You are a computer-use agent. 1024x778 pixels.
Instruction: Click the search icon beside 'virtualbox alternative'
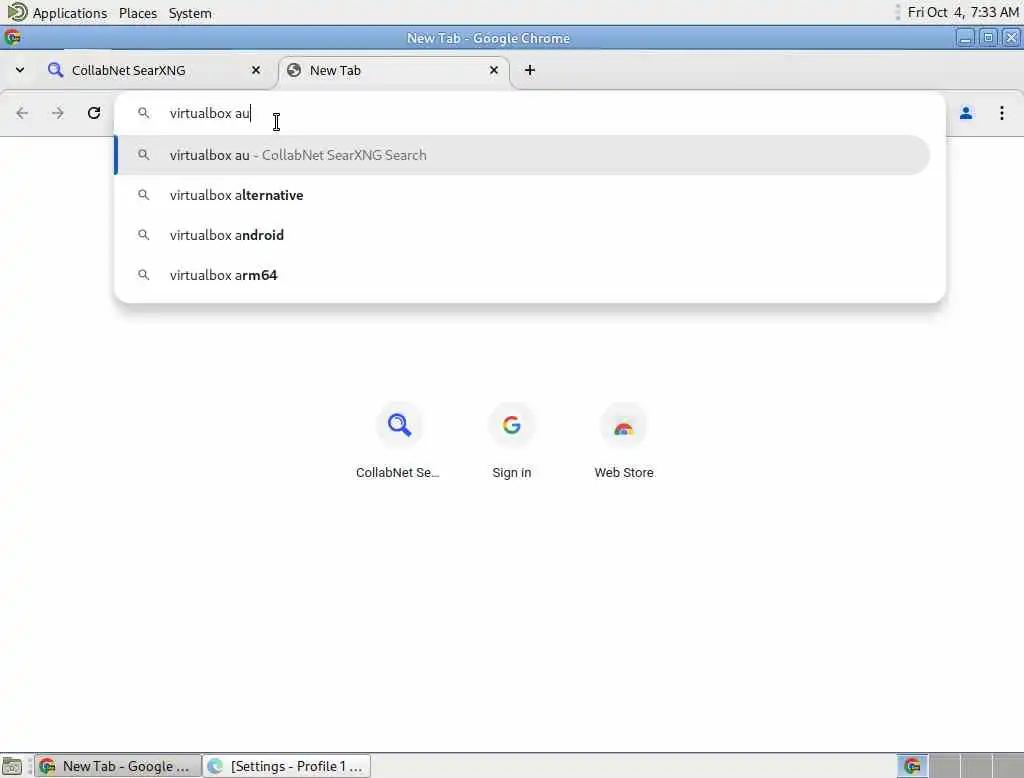(144, 195)
